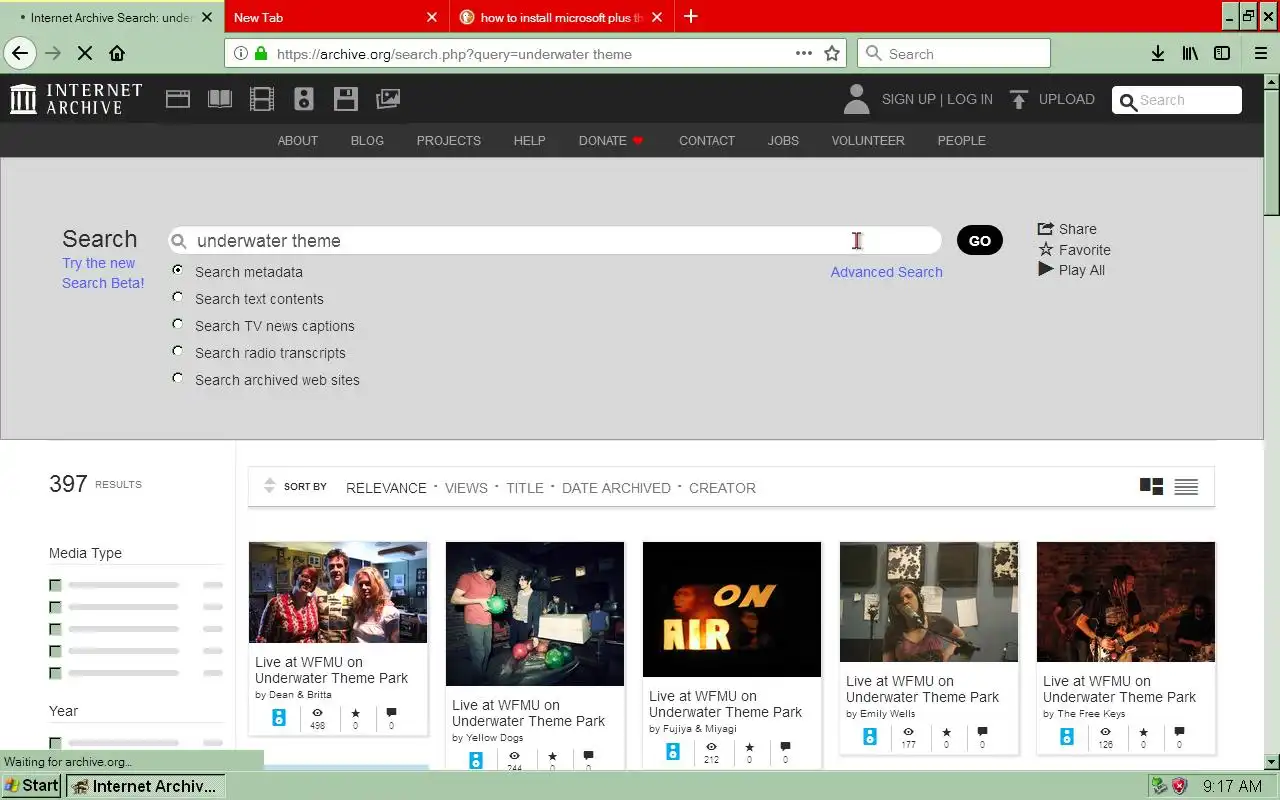
Task: Open the Library icon in the toolbar
Action: tap(1190, 54)
